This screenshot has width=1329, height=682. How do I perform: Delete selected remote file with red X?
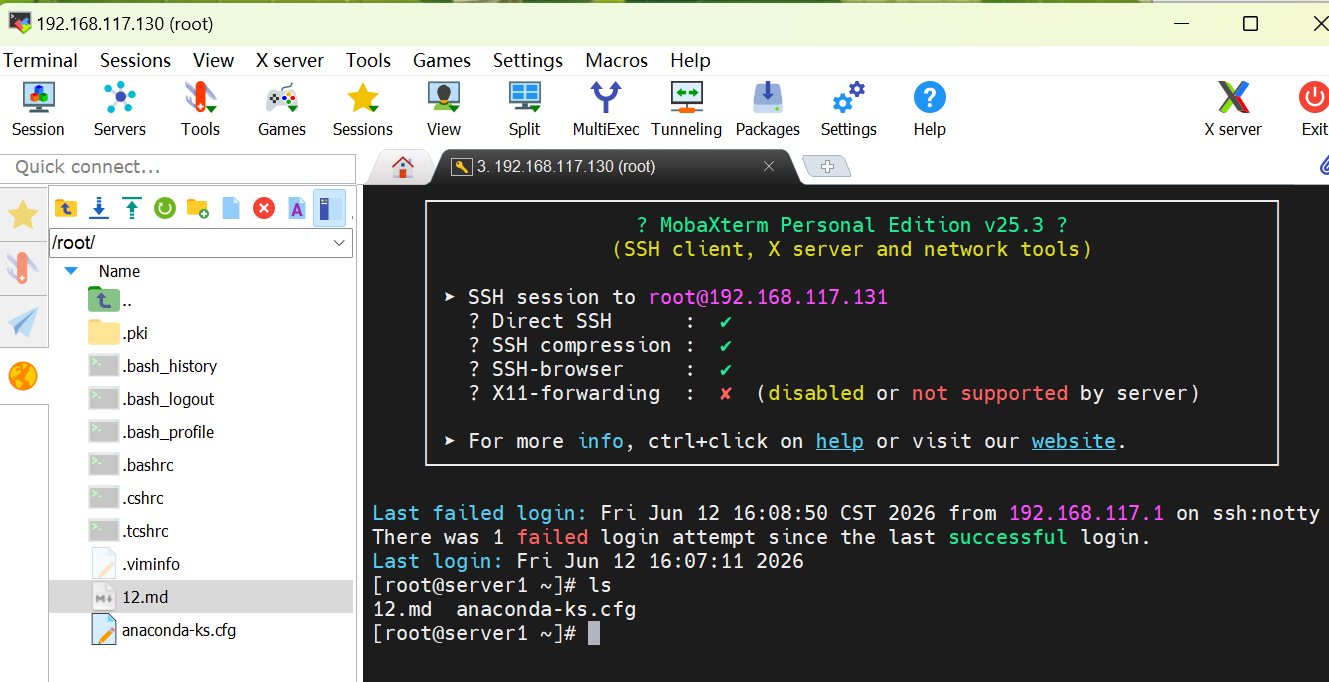(264, 208)
